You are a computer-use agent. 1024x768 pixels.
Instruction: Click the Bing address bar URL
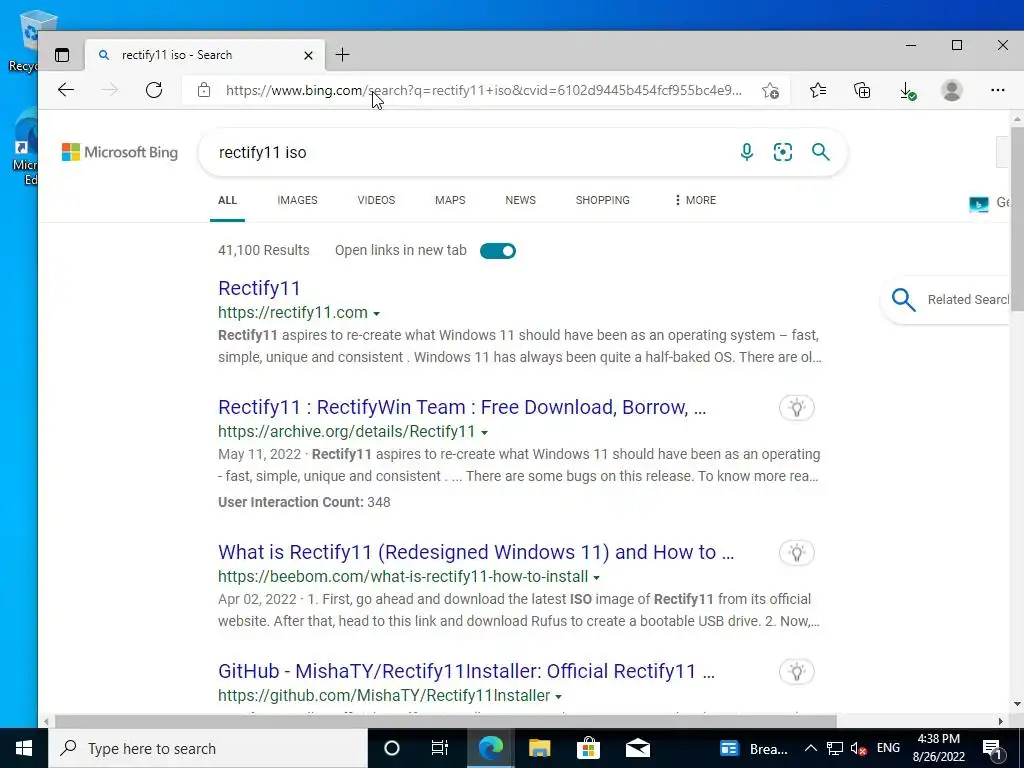pos(483,90)
